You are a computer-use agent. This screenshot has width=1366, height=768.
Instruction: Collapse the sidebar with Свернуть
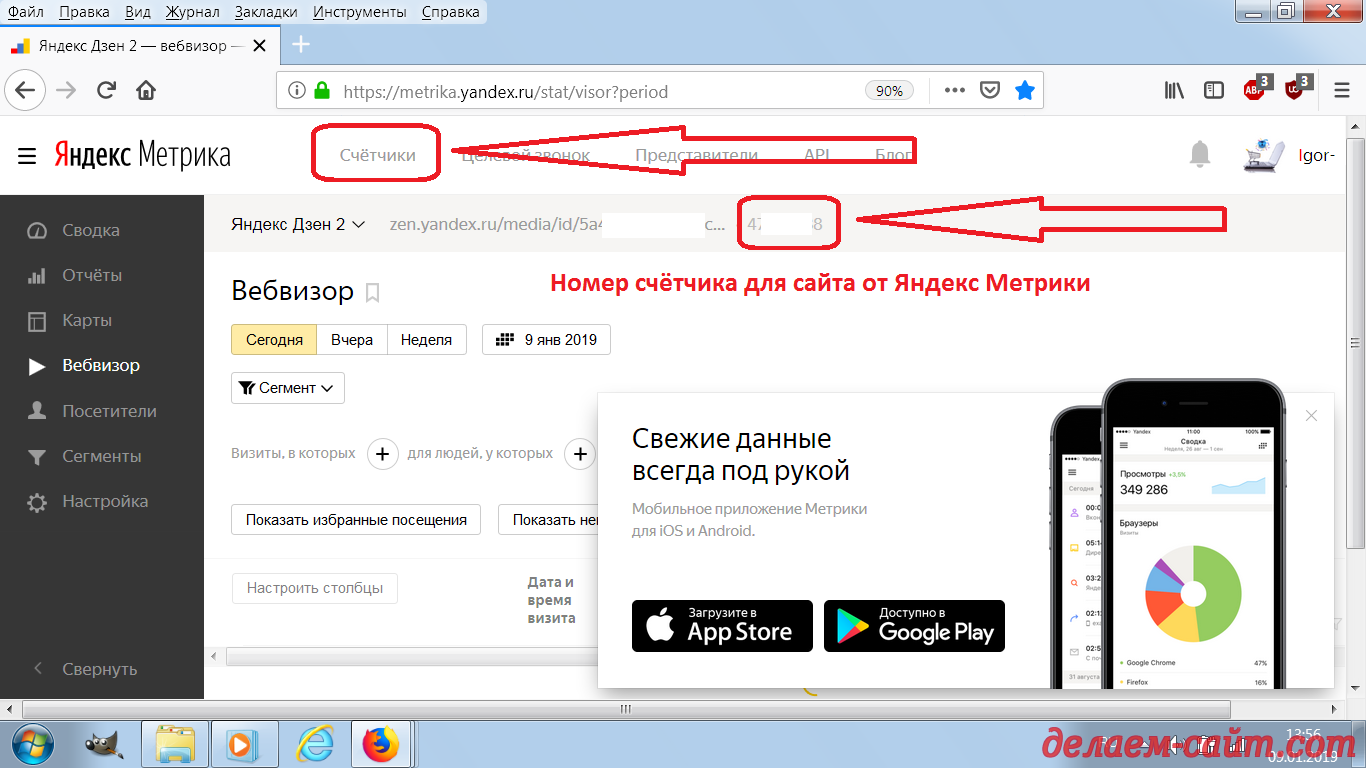[x=99, y=669]
